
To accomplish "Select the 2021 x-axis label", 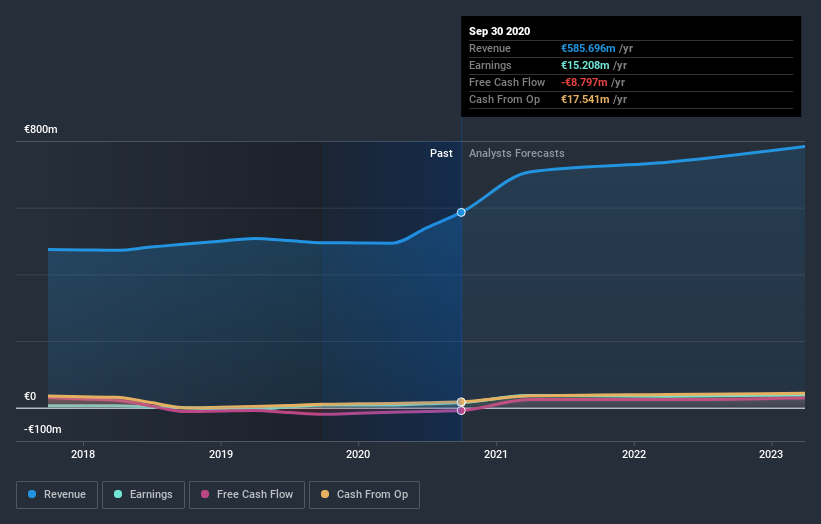I will (x=496, y=454).
